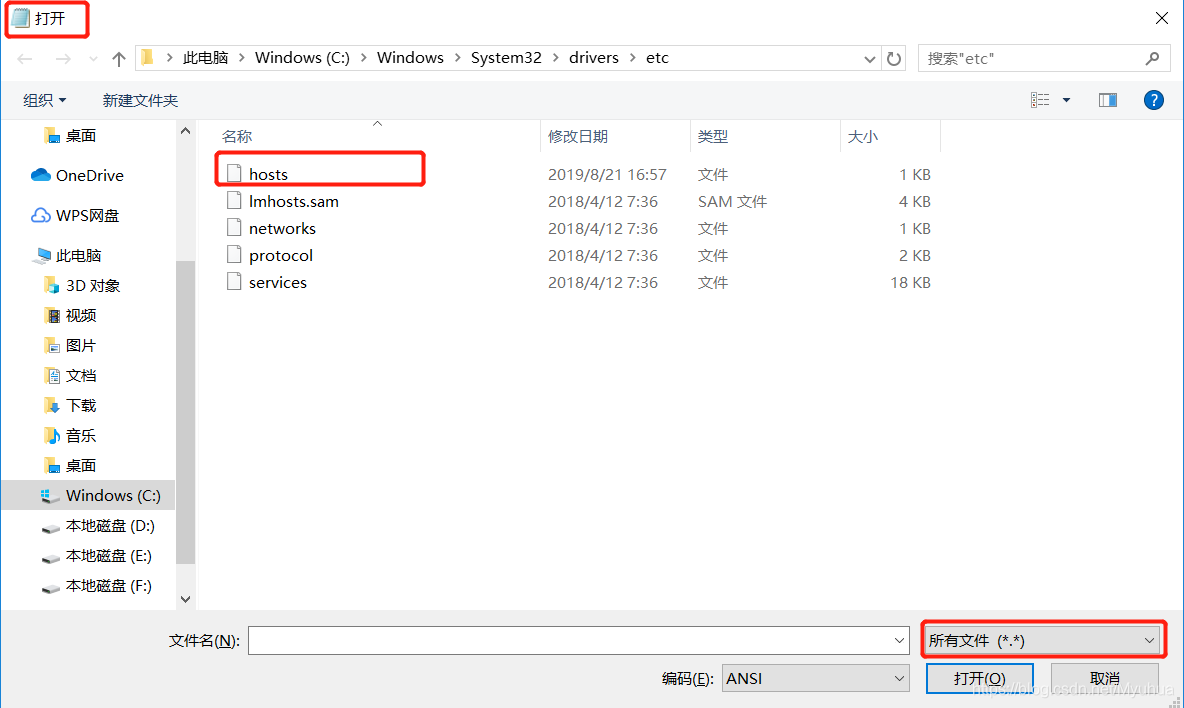This screenshot has width=1184, height=708.
Task: Expand the address bar history dropdown
Action: pyautogui.click(x=869, y=59)
